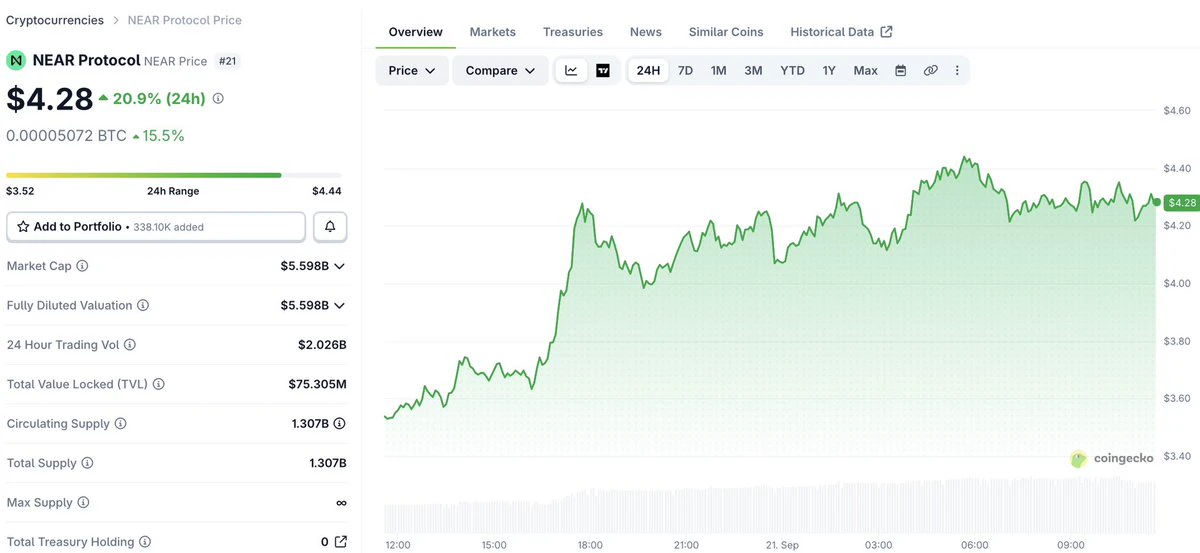
Task: Switch to the Treasuries tab
Action: point(573,32)
